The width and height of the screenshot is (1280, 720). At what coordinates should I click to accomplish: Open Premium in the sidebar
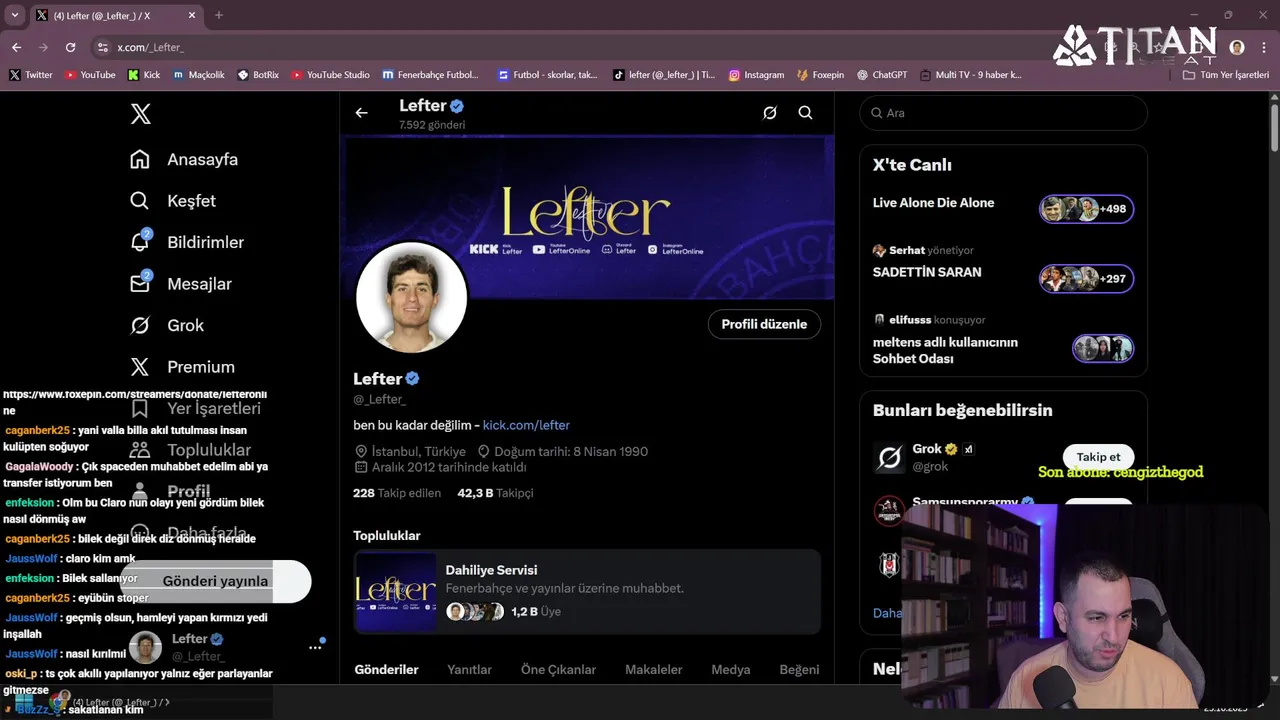[x=183, y=367]
